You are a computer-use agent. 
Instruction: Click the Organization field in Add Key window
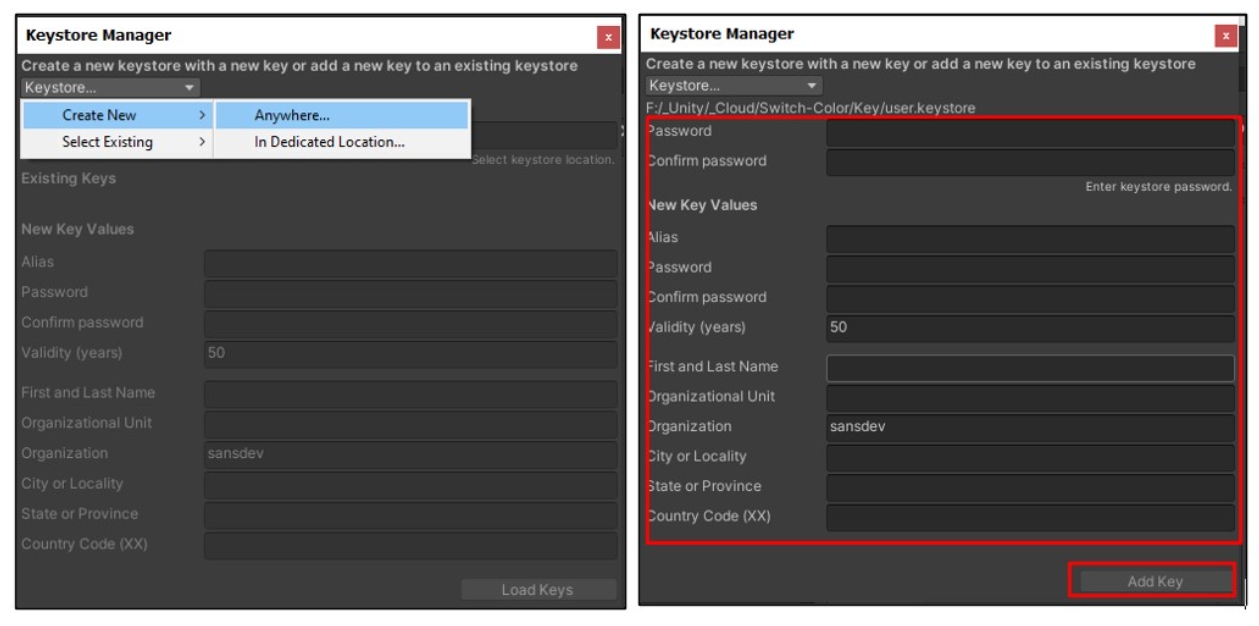(1030, 427)
